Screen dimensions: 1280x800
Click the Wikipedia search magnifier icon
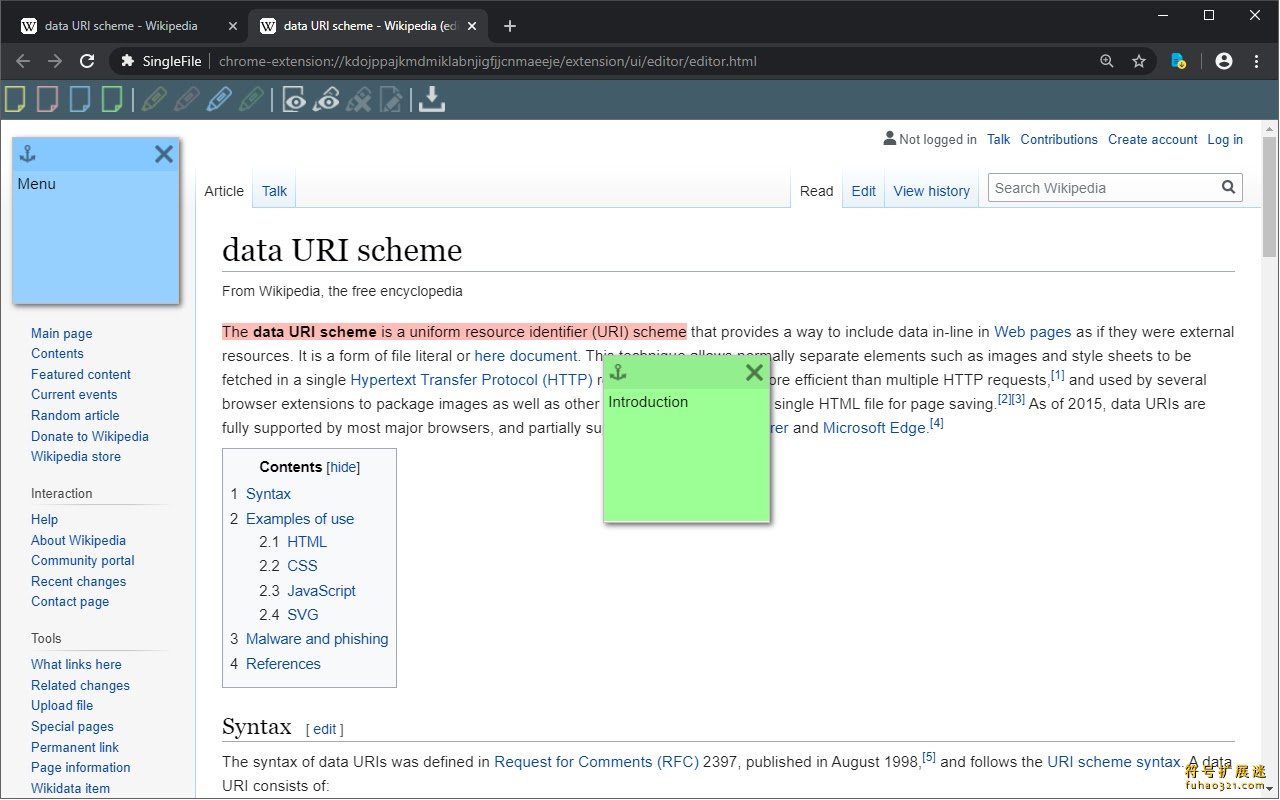[1228, 187]
